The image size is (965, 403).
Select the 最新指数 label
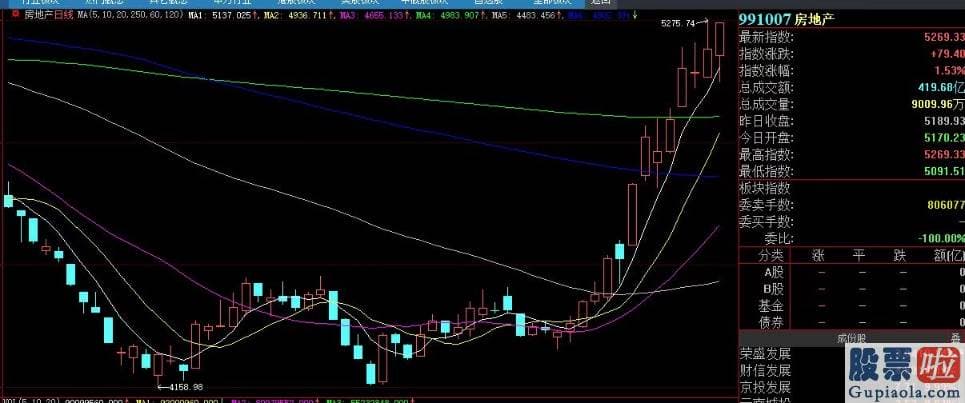(x=766, y=37)
